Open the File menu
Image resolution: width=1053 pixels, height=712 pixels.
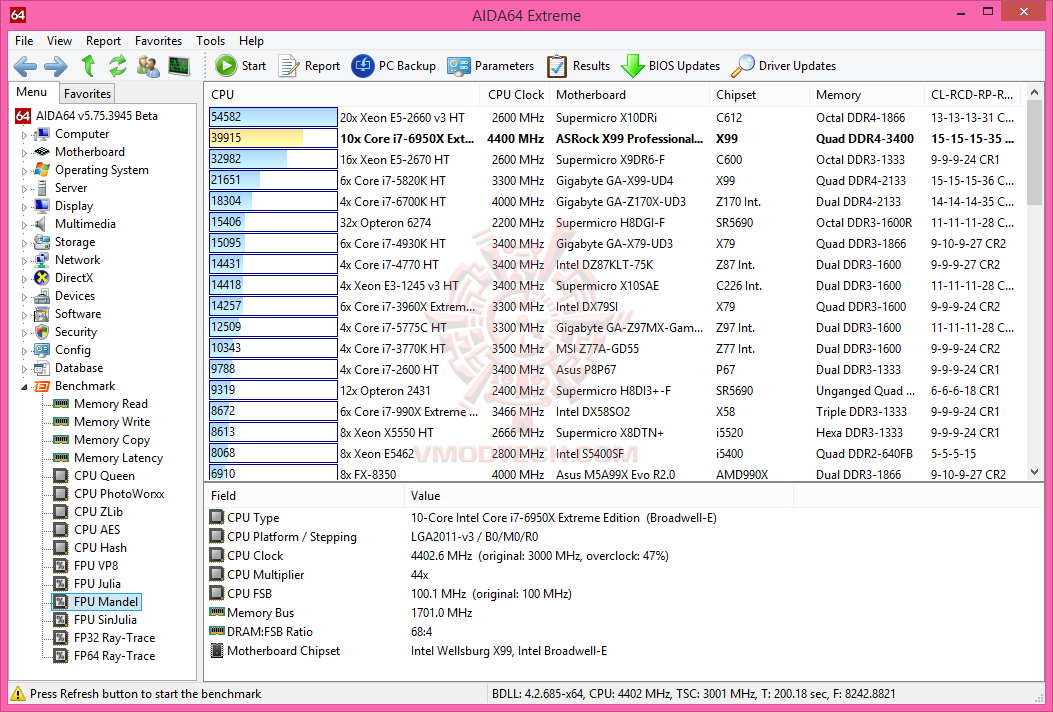[x=24, y=41]
